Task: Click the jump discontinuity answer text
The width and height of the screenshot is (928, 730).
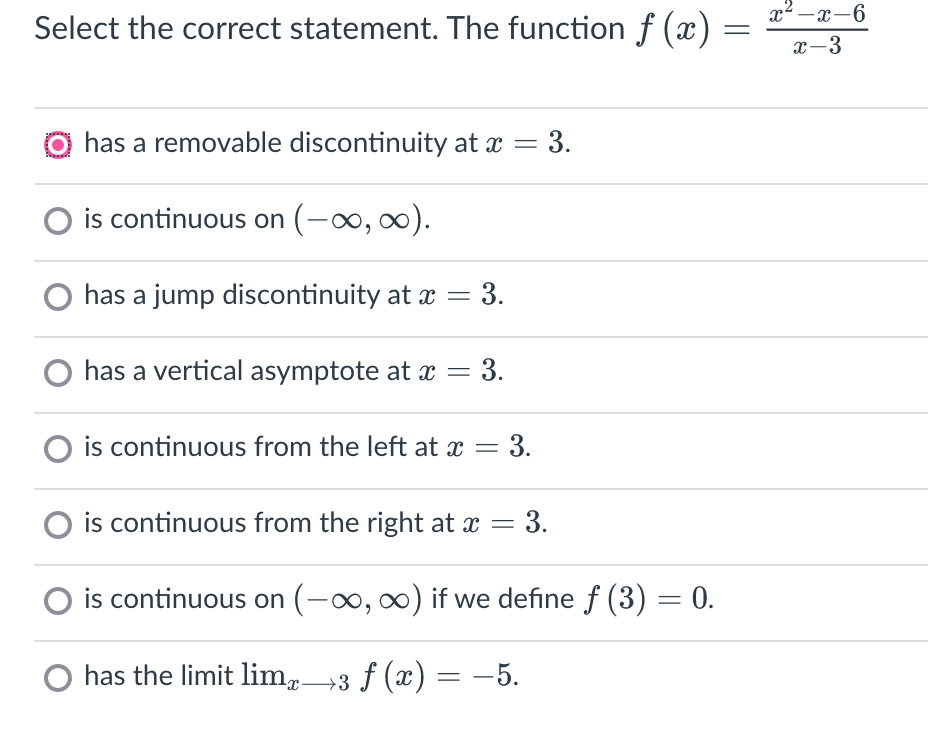Action: [x=290, y=295]
